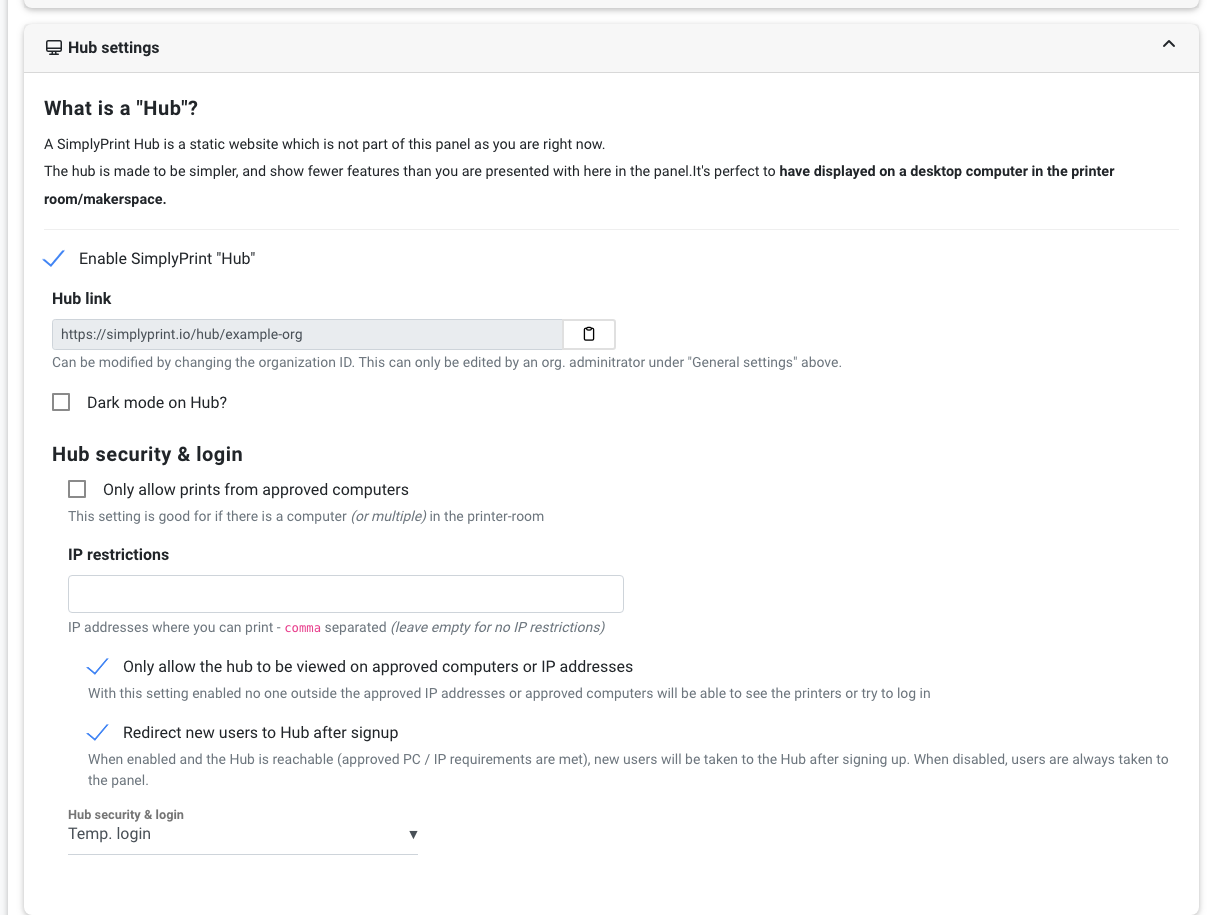Copy the Hub link with clipboard icon

(589, 334)
